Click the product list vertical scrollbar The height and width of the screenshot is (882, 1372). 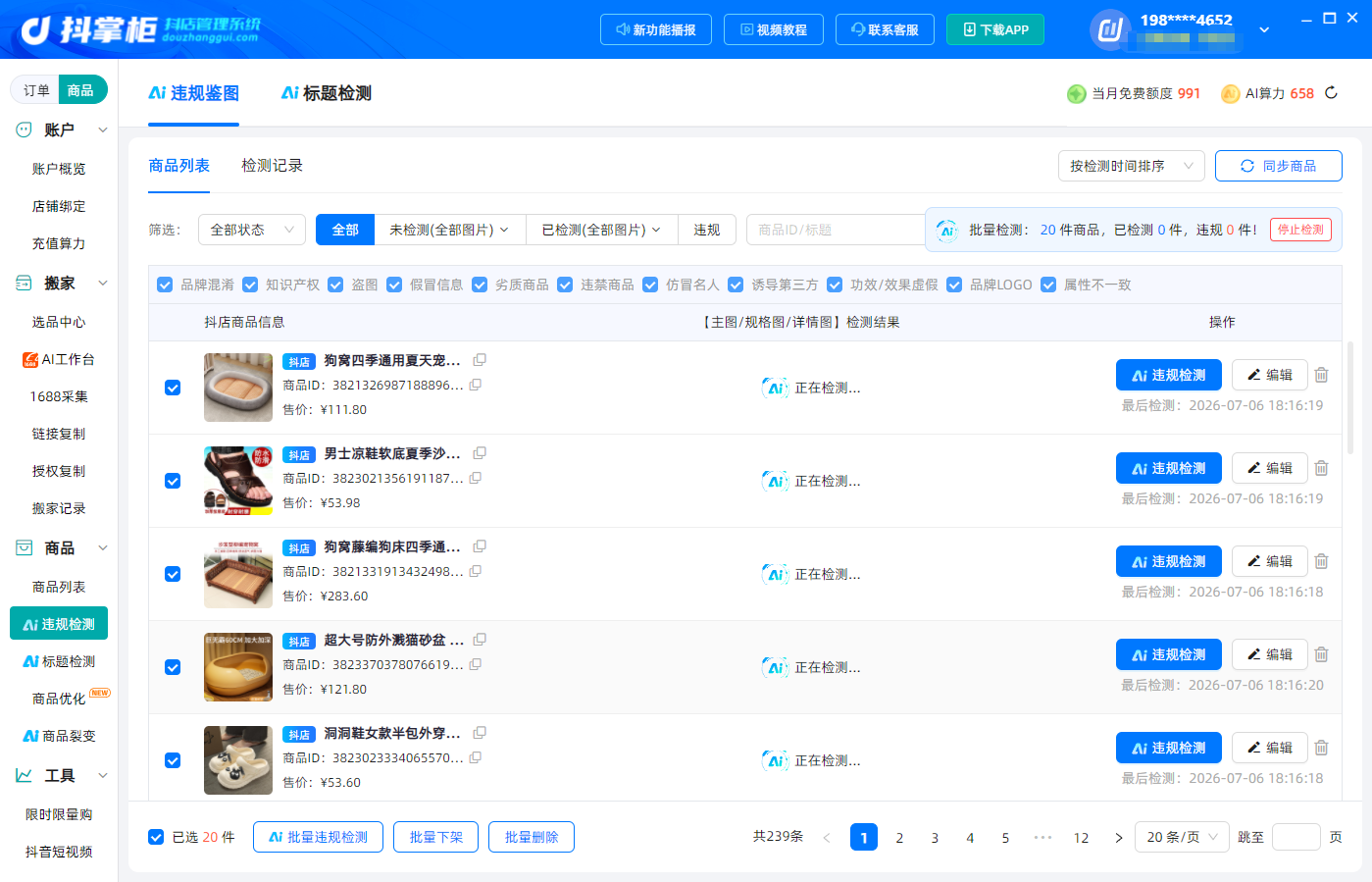1350,396
